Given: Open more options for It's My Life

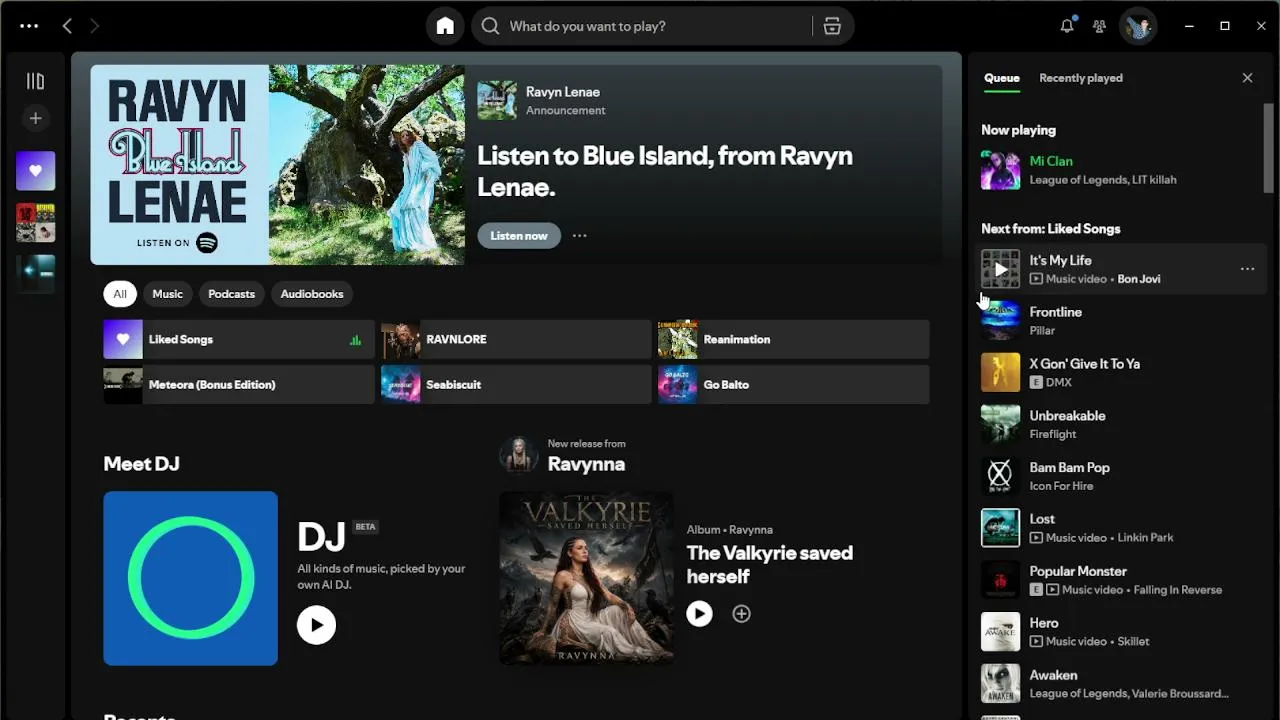Looking at the screenshot, I should (1247, 269).
